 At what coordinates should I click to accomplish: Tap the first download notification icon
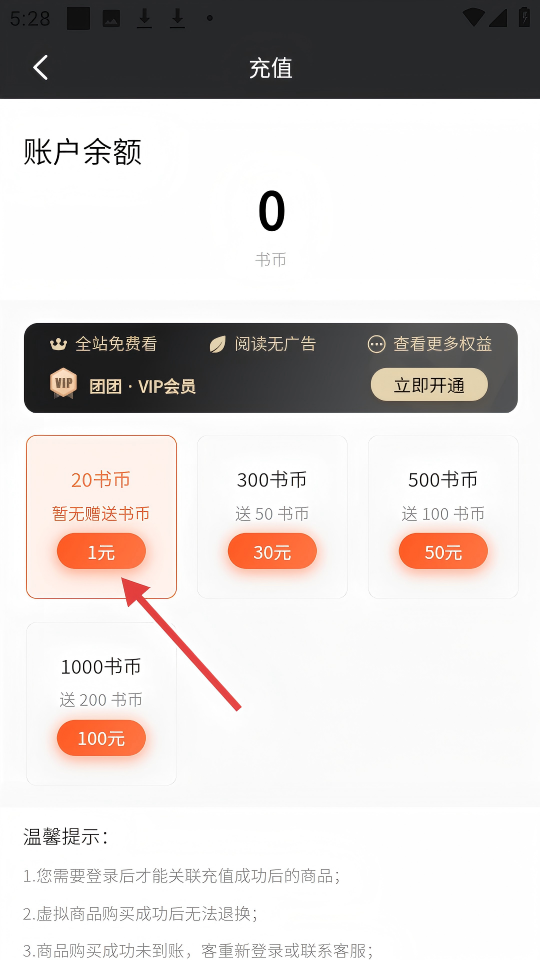point(144,18)
